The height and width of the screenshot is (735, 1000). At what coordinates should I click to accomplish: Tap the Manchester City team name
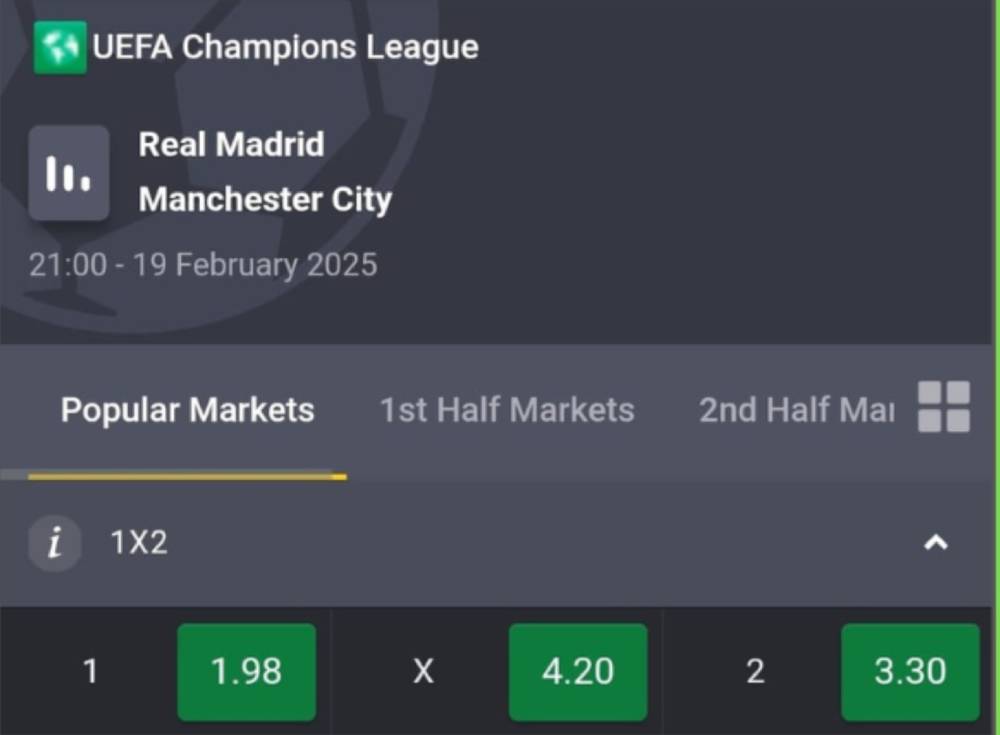(265, 200)
